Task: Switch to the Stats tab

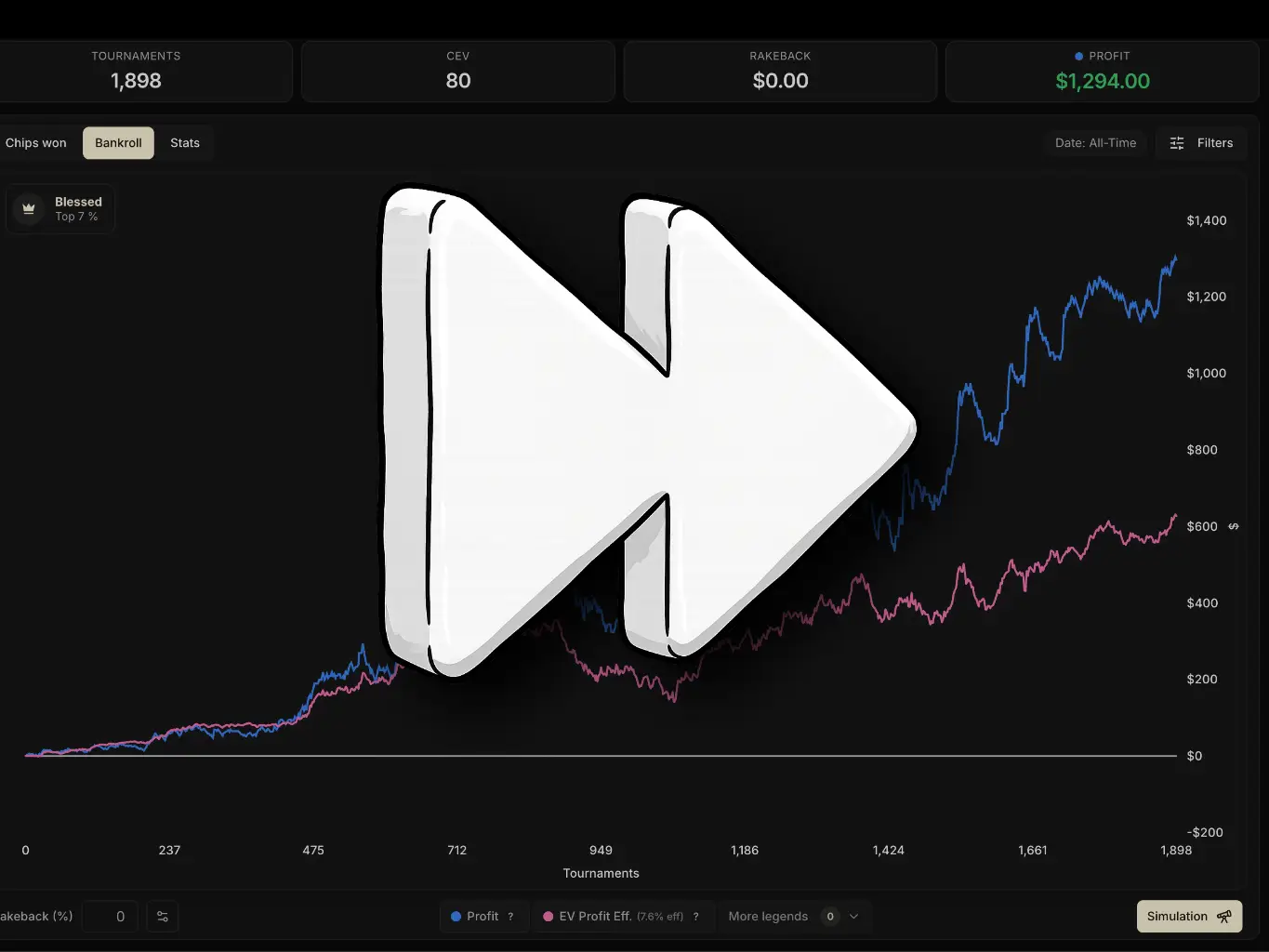Action: pyautogui.click(x=185, y=143)
